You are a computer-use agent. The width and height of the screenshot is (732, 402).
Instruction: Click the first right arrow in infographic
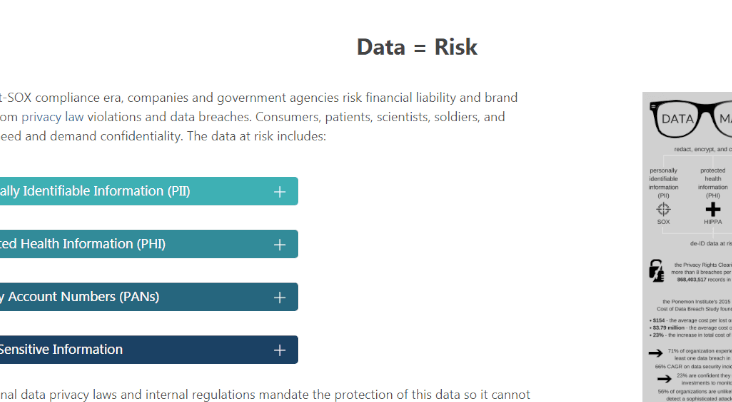tap(655, 353)
